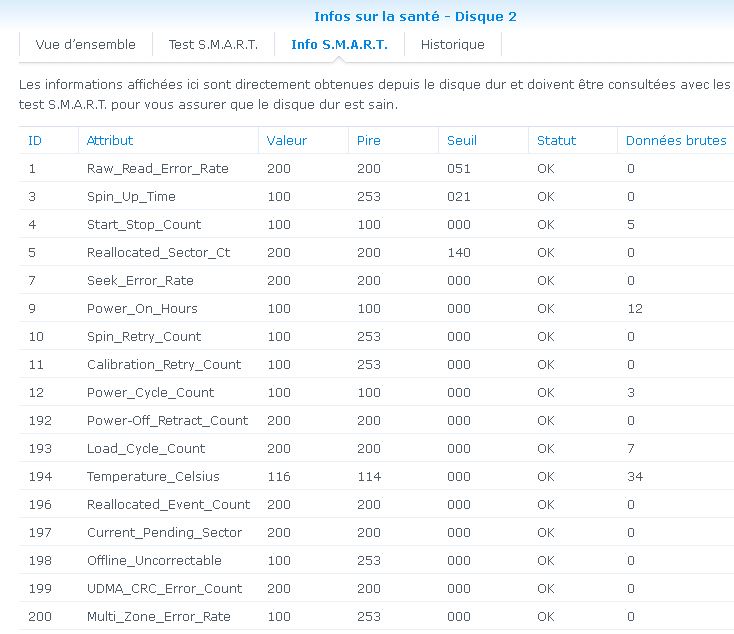The height and width of the screenshot is (634, 734).
Task: Select the Reallocated_Sector_Ct attribute
Action: [158, 252]
